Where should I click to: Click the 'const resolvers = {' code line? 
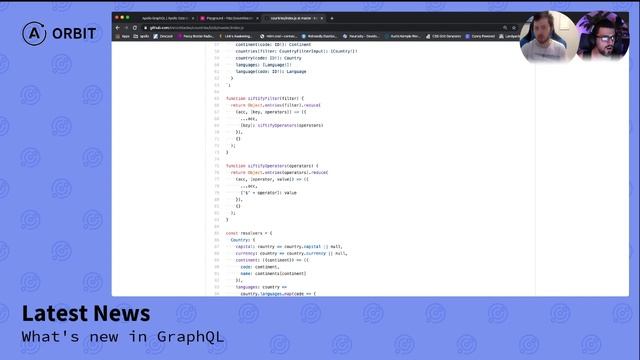(249, 233)
